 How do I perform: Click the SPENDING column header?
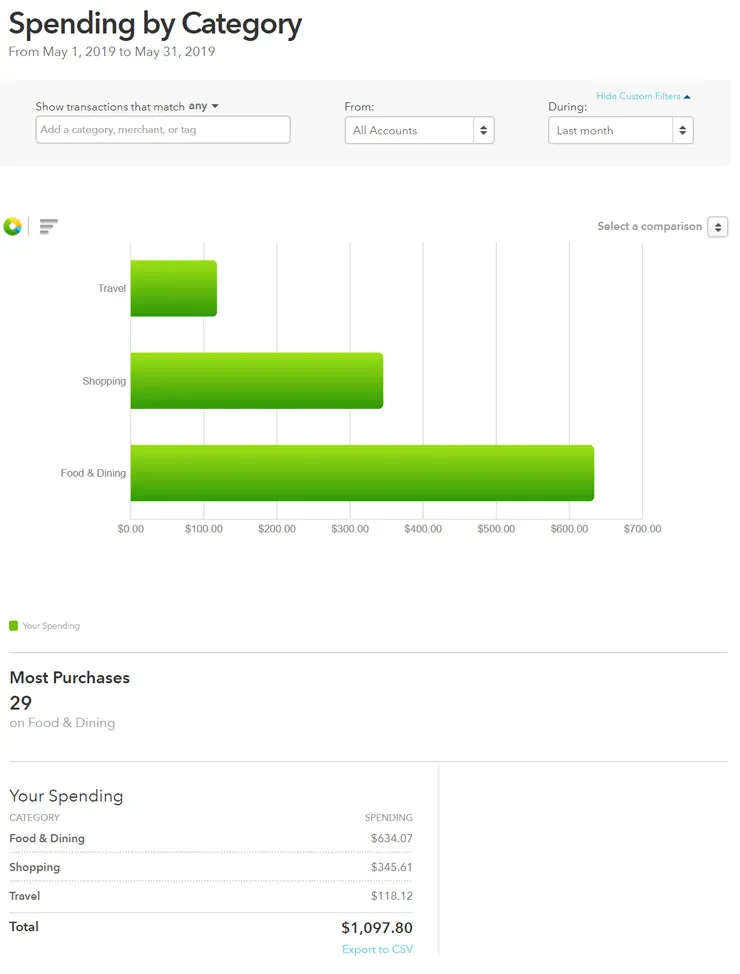coord(388,817)
